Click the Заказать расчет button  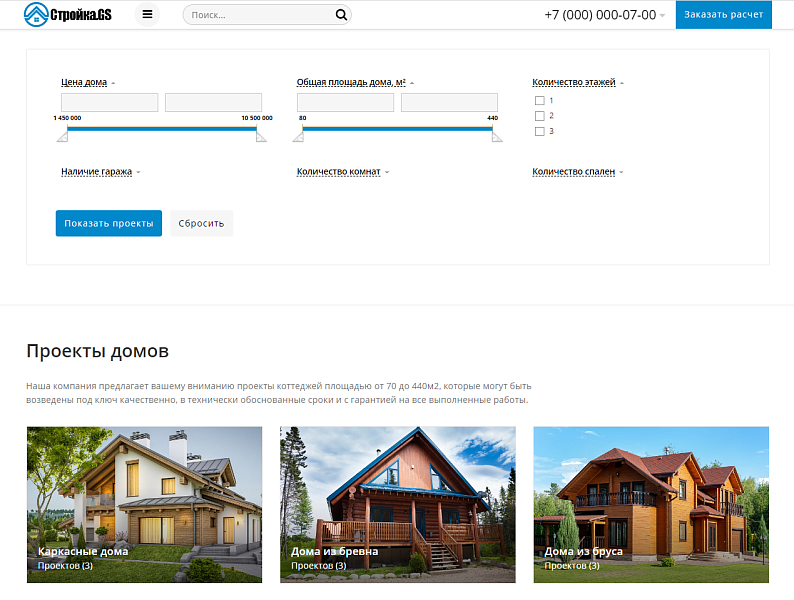[x=723, y=15]
